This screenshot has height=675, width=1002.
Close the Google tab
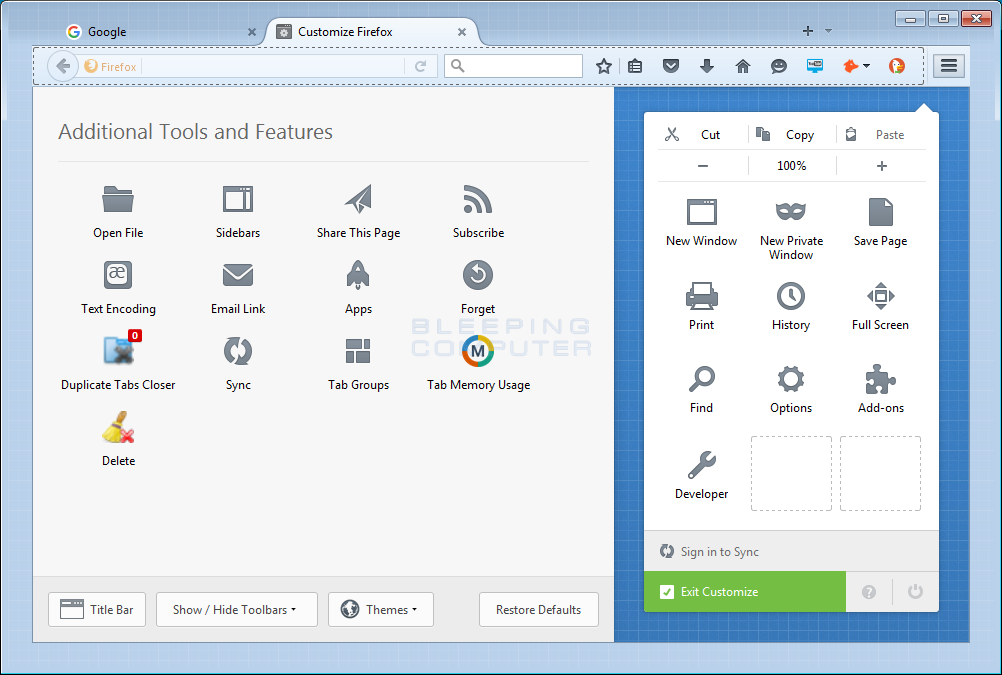(252, 32)
